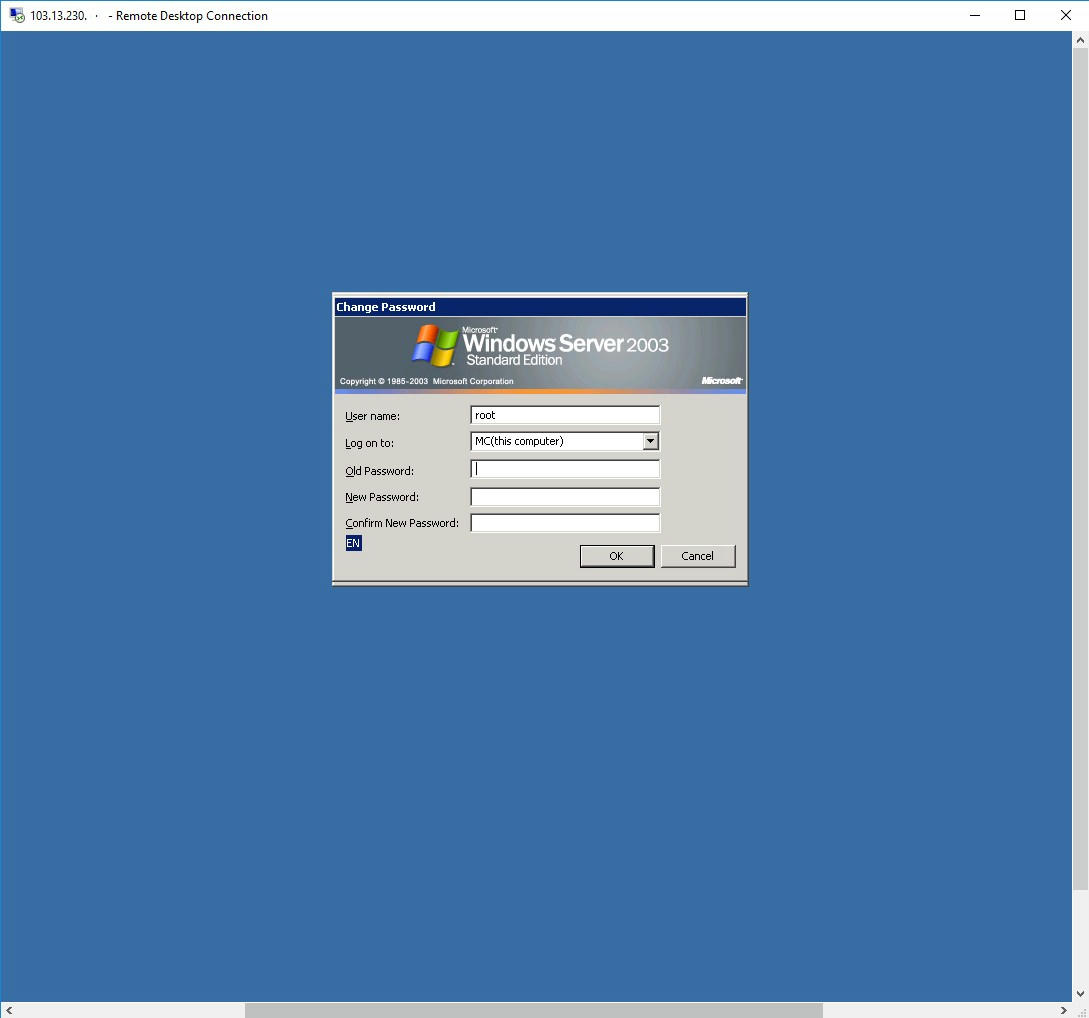Cancel the Change Password dialog

(x=697, y=556)
